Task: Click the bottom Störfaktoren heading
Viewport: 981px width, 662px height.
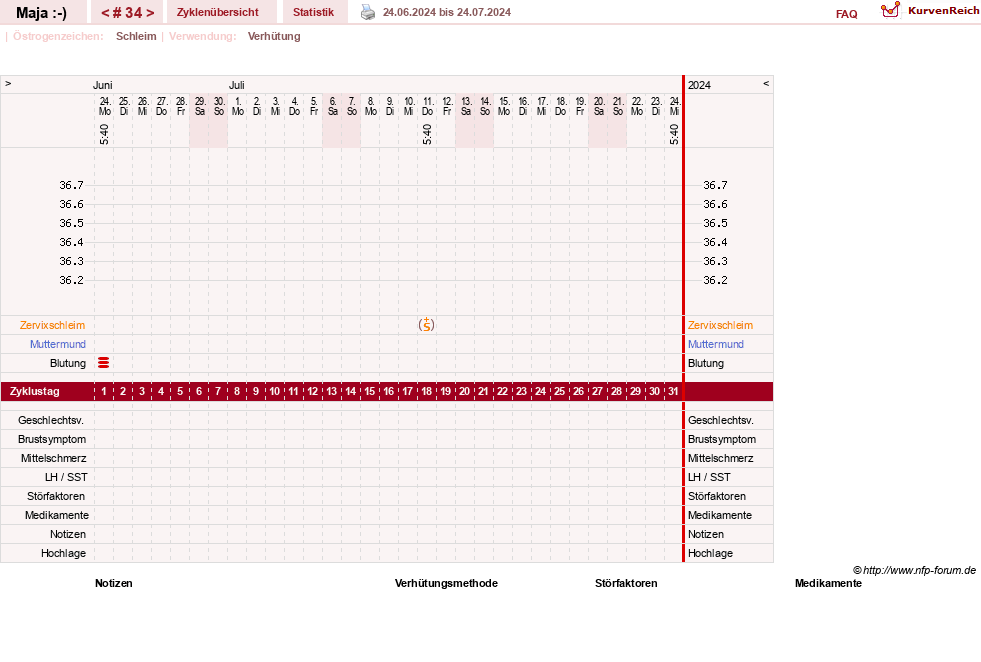Action: pos(626,583)
